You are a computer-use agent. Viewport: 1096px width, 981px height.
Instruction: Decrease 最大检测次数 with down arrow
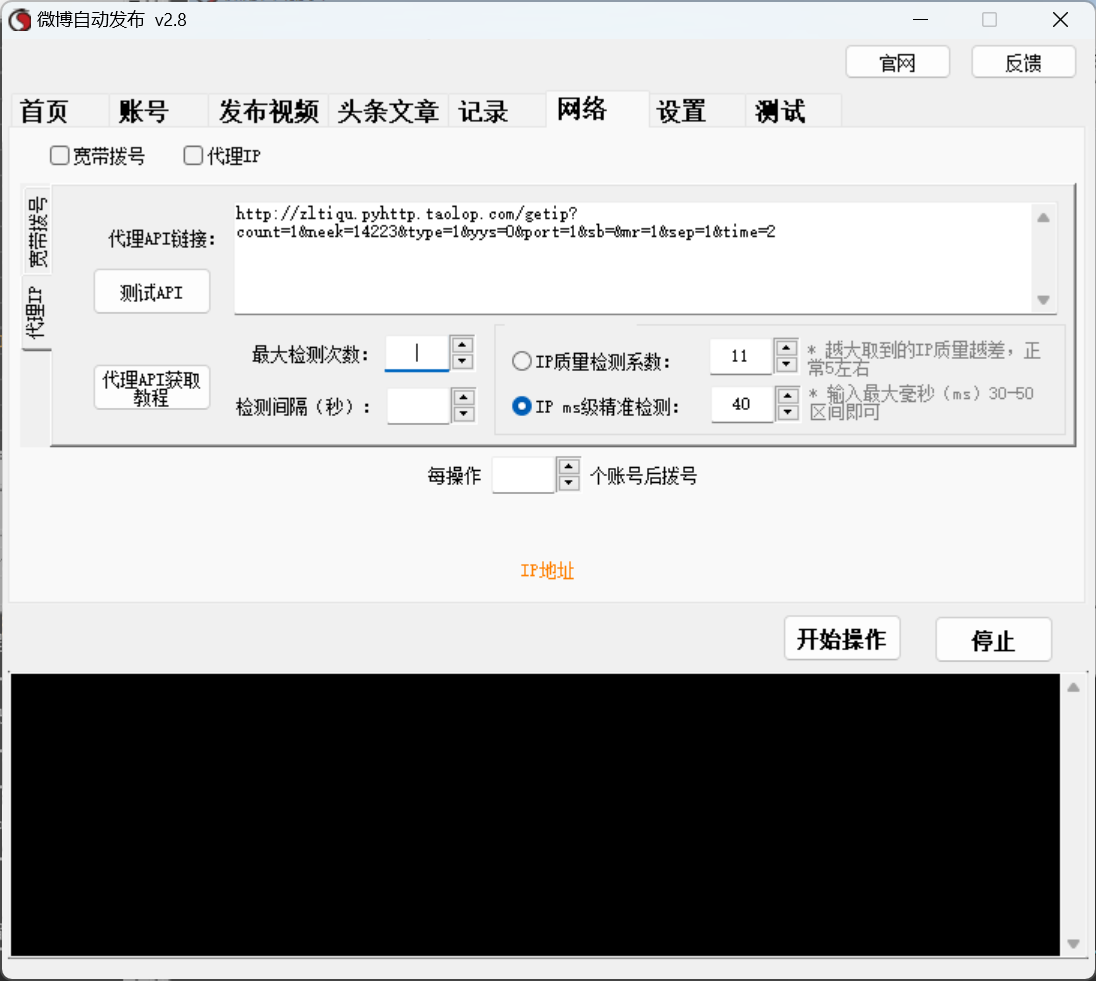(x=463, y=361)
